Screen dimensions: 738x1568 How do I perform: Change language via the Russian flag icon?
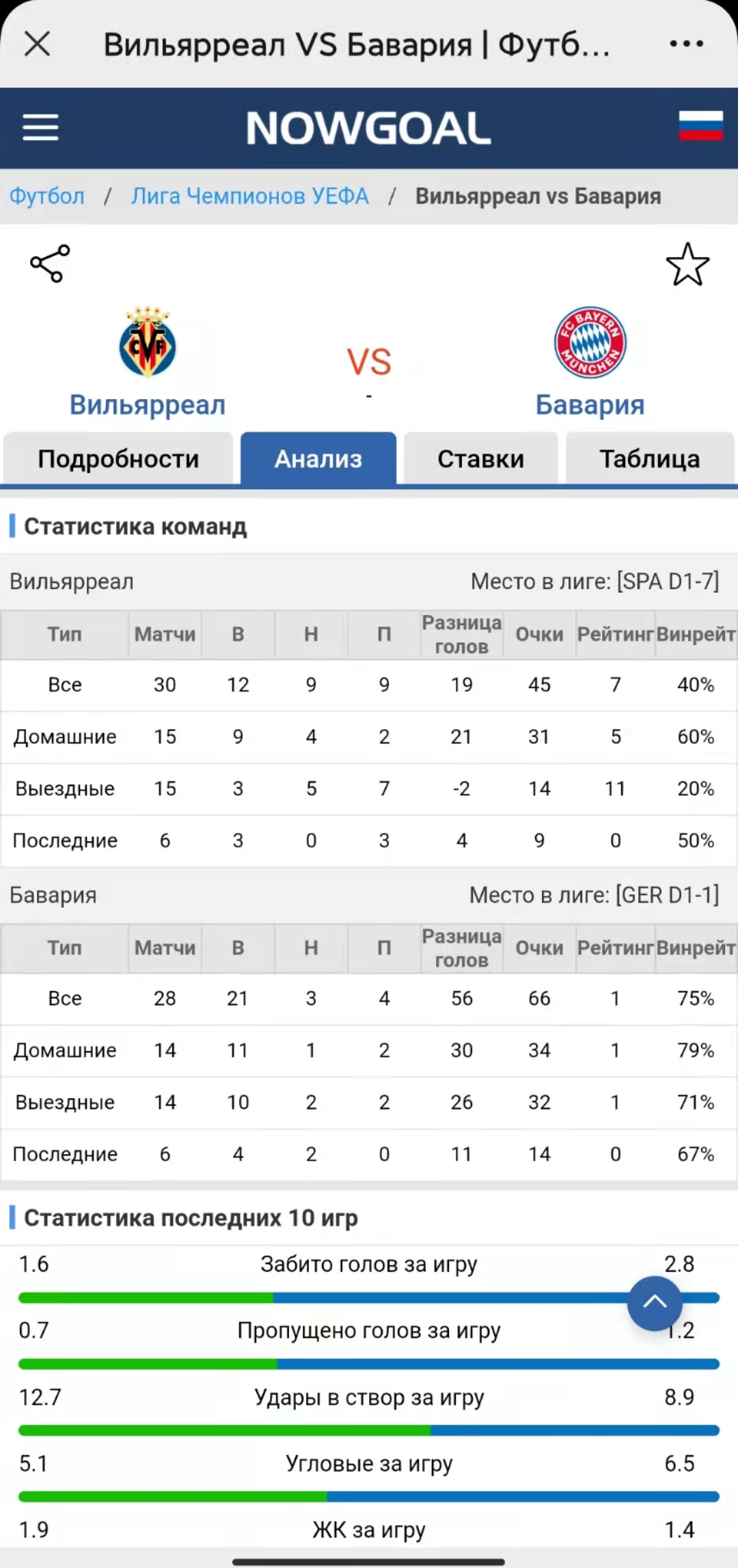[x=700, y=126]
